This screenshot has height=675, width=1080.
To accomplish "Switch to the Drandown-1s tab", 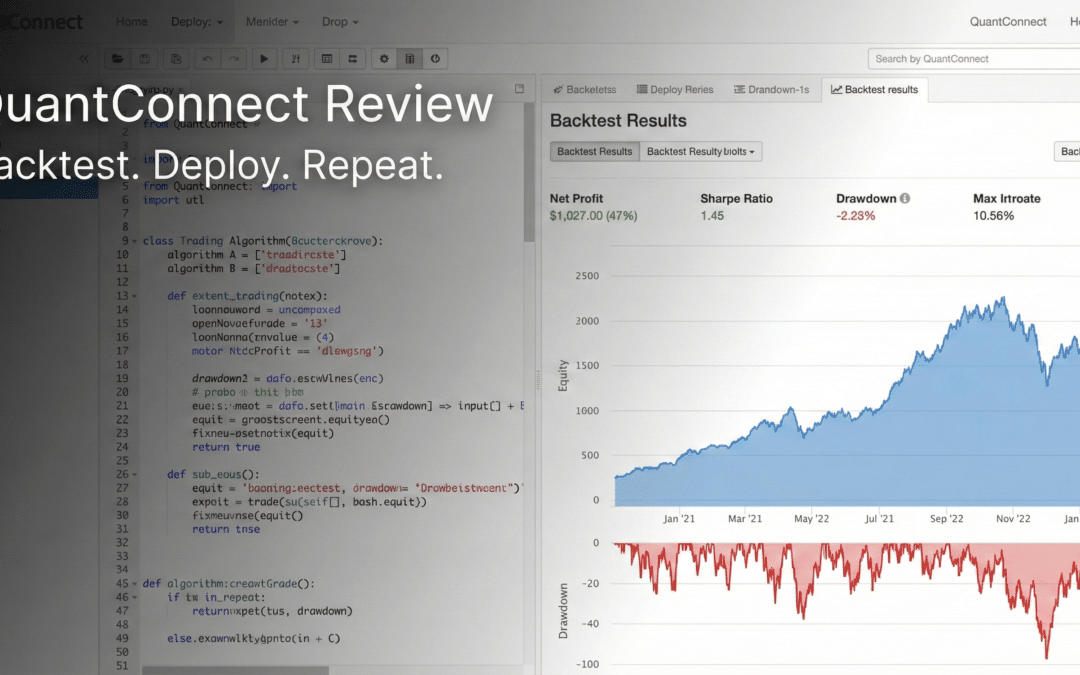I will tap(771, 90).
